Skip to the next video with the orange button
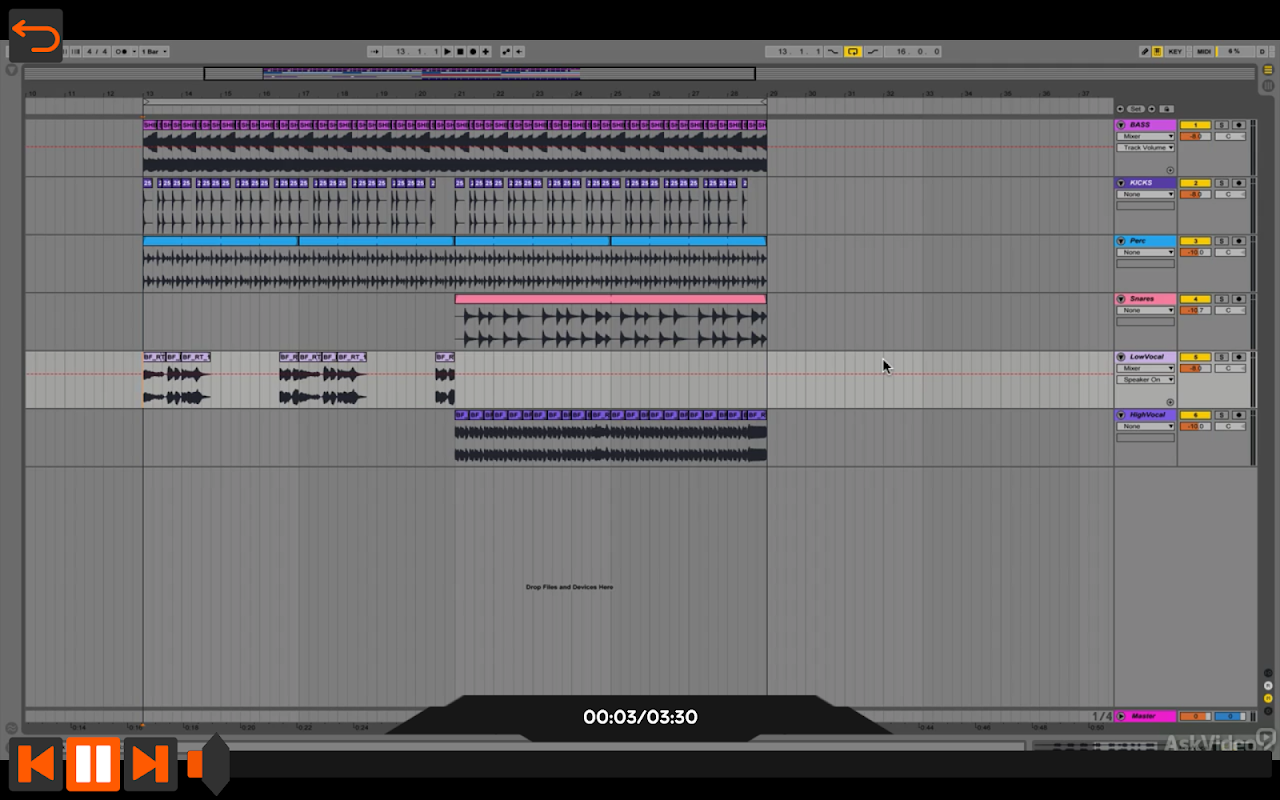Image resolution: width=1280 pixels, height=800 pixels. tap(150, 764)
